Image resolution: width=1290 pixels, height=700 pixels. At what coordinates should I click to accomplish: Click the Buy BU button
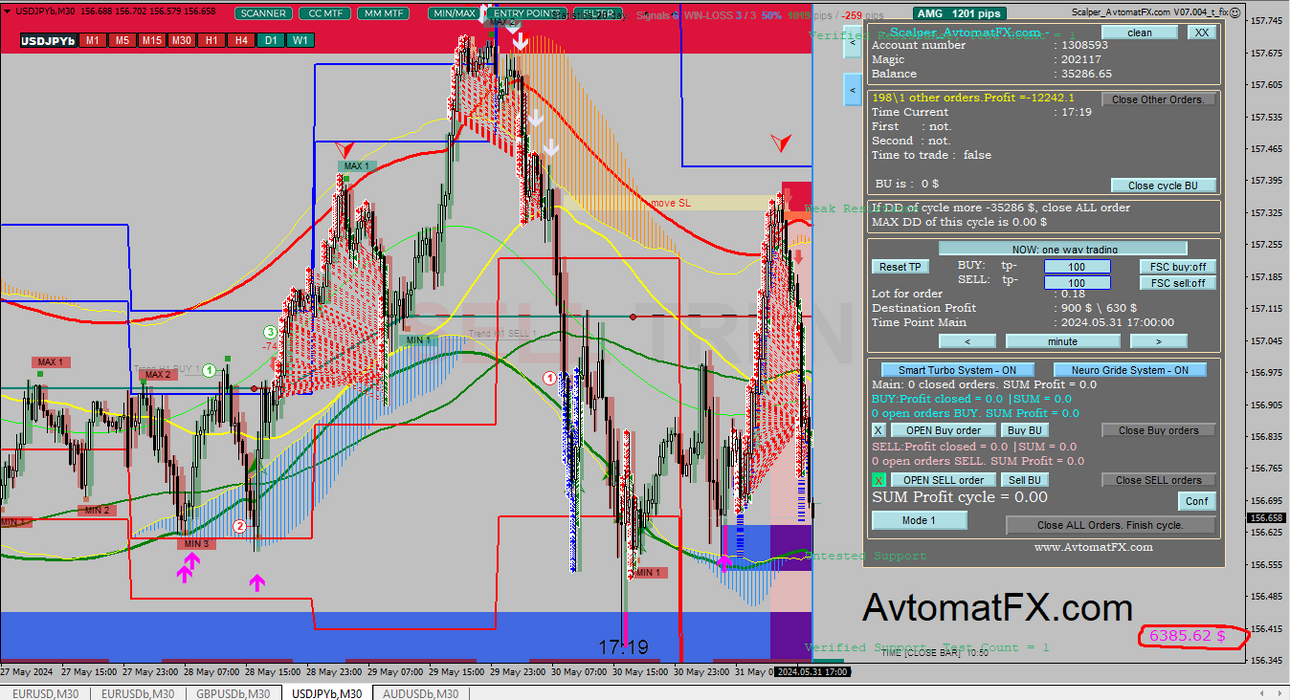coord(1025,430)
